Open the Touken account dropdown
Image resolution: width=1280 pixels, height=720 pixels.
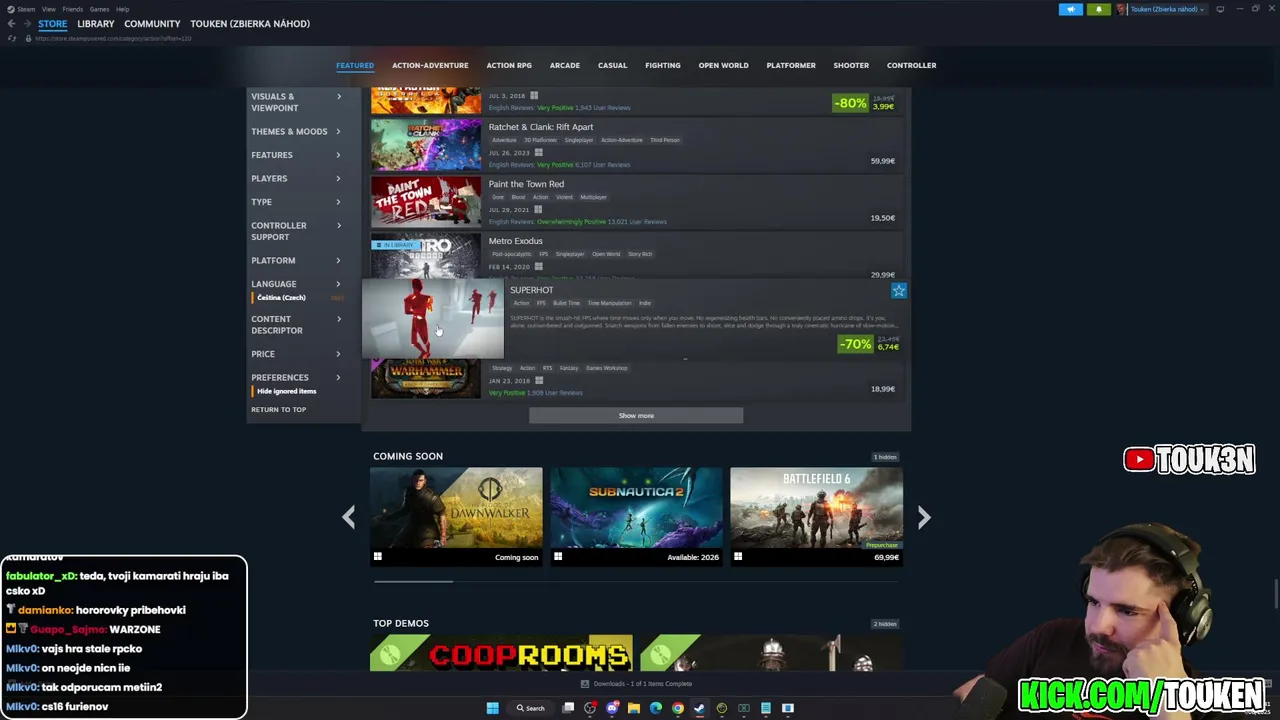(x=1168, y=9)
